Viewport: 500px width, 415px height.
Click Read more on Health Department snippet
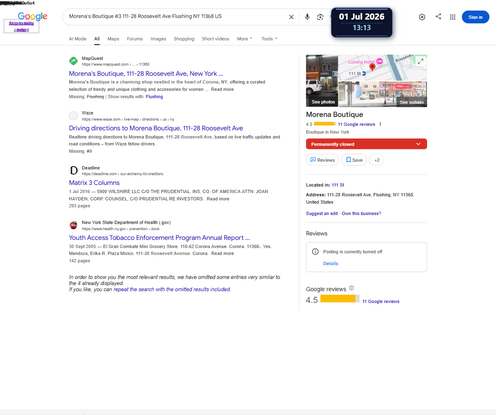coord(222,253)
